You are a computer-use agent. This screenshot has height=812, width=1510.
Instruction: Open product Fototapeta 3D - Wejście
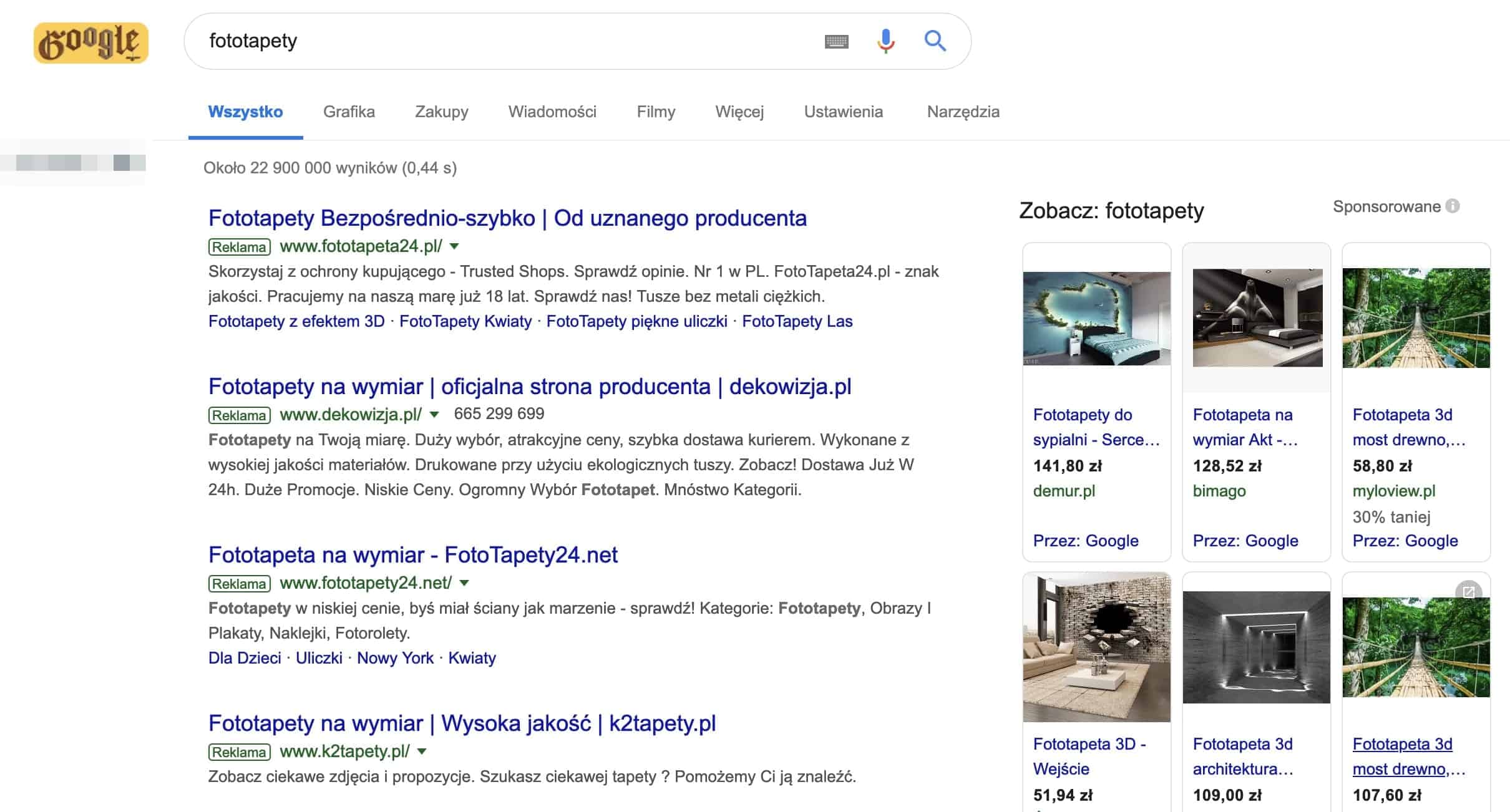coord(1089,756)
